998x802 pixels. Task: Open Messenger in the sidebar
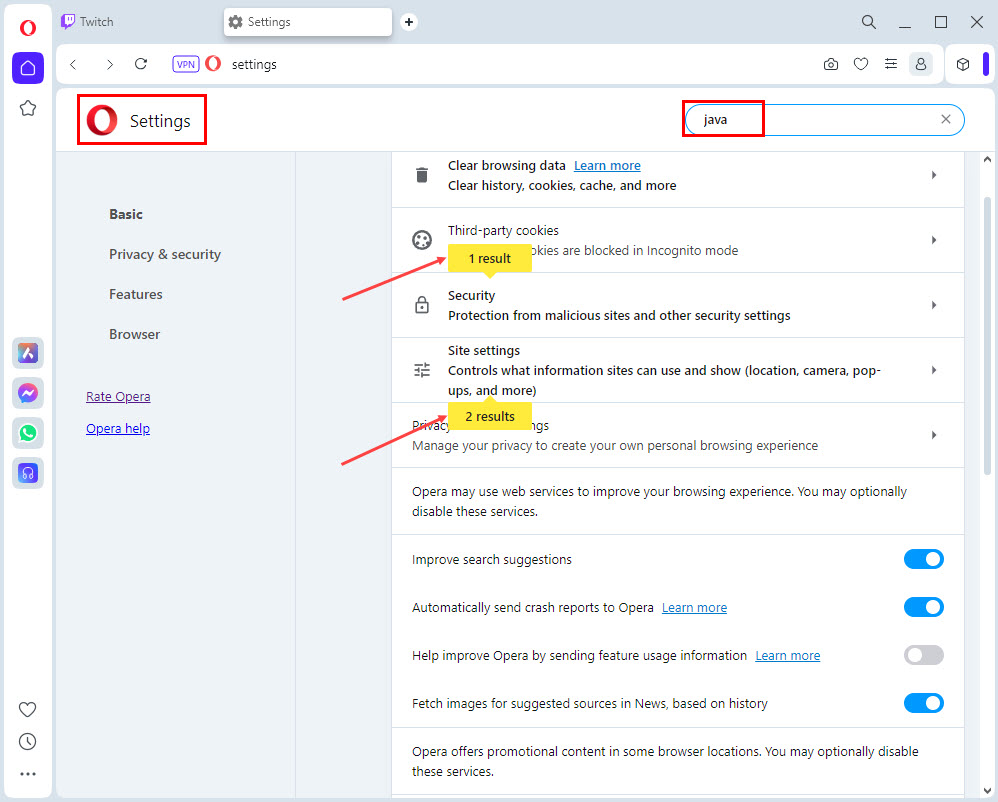click(x=28, y=393)
